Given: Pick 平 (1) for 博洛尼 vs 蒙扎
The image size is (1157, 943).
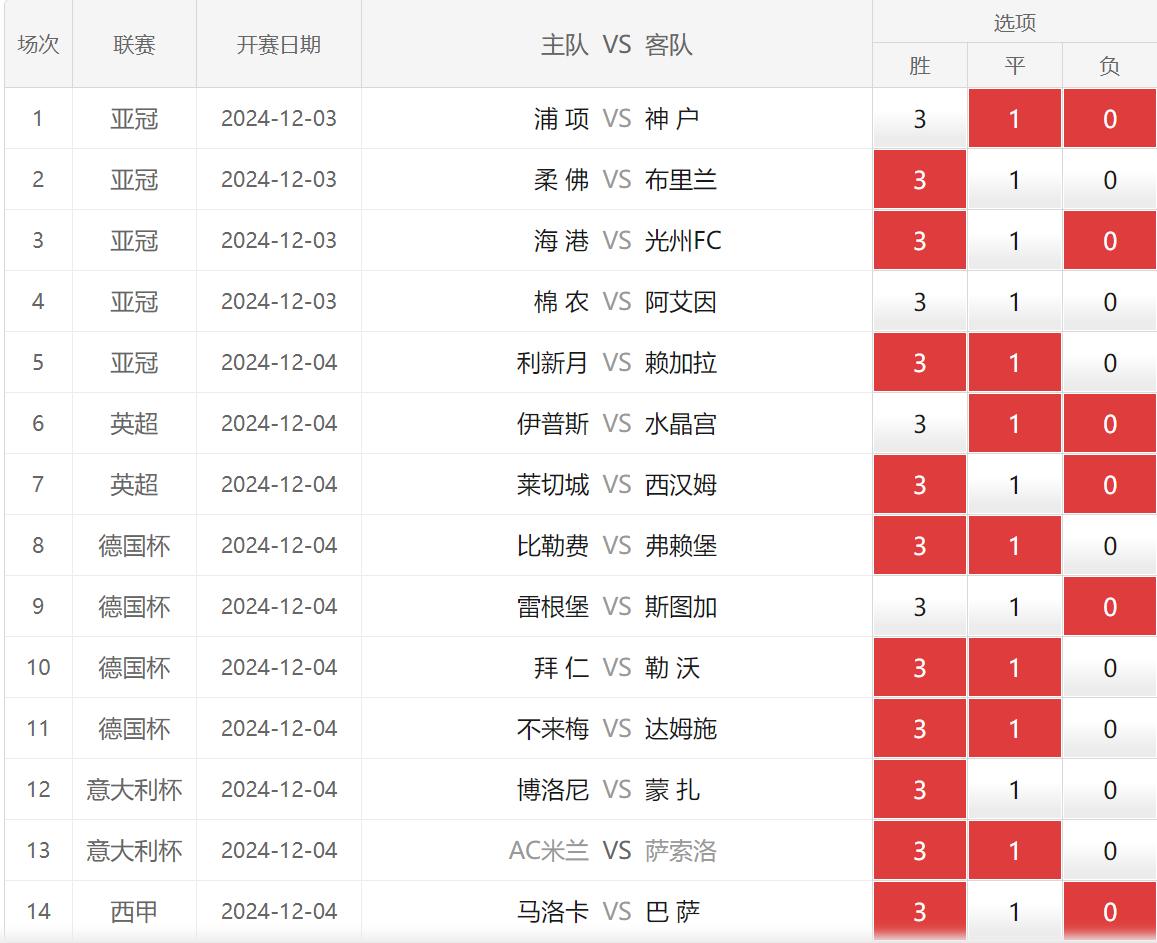Looking at the screenshot, I should tap(1014, 790).
